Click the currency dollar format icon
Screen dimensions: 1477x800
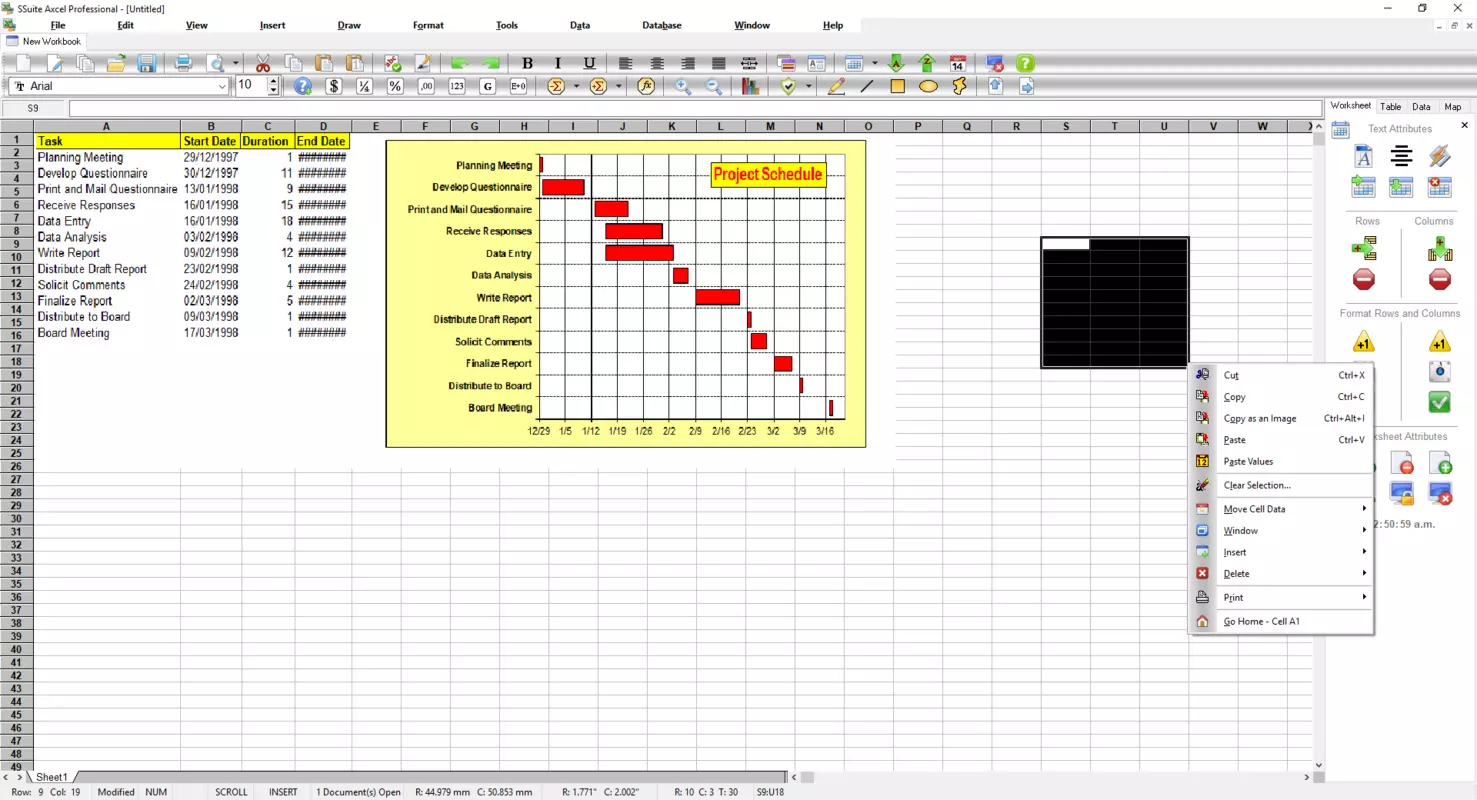(334, 86)
